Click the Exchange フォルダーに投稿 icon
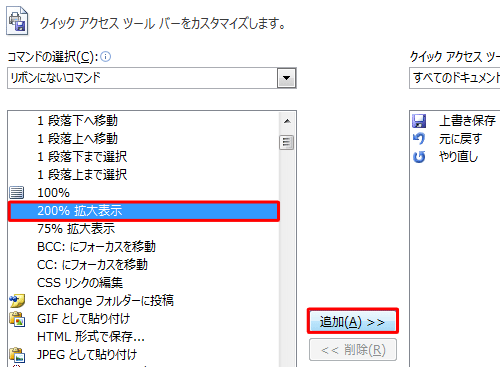This screenshot has width=500, height=367. tap(17, 301)
